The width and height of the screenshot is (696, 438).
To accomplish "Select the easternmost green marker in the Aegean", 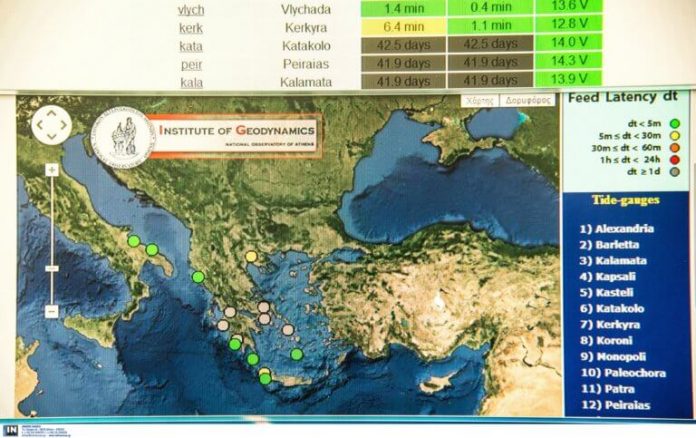I will tap(297, 354).
